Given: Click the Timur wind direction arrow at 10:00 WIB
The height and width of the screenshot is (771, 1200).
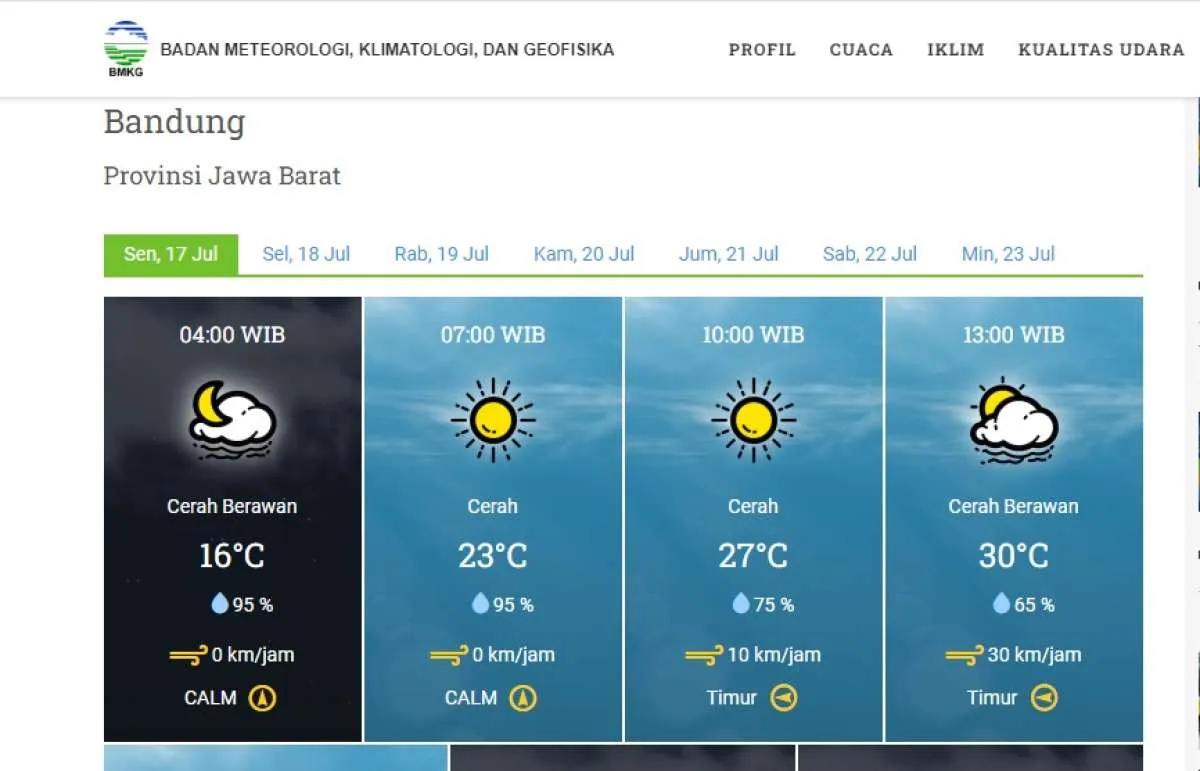Looking at the screenshot, I should (x=783, y=698).
